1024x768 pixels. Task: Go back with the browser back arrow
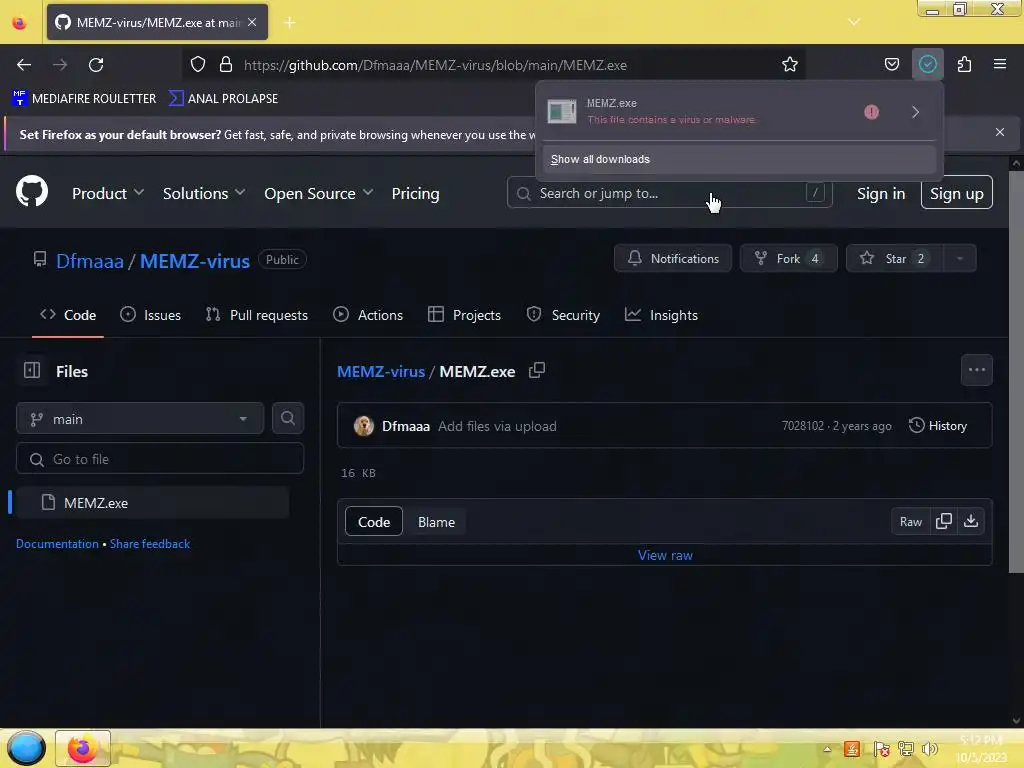tap(24, 65)
